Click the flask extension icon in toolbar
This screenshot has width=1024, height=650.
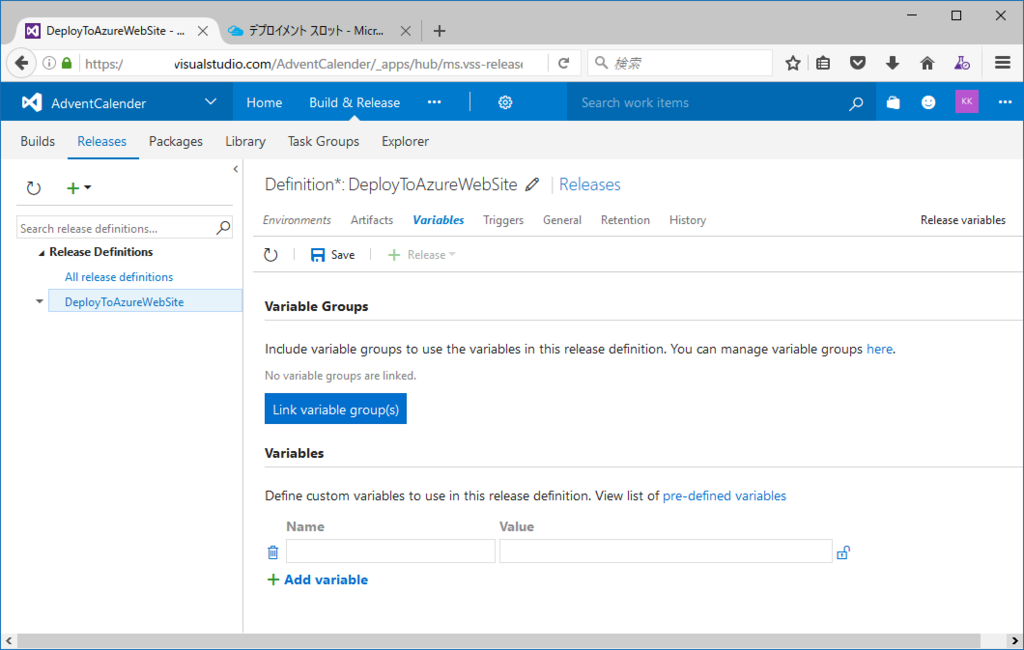point(961,63)
